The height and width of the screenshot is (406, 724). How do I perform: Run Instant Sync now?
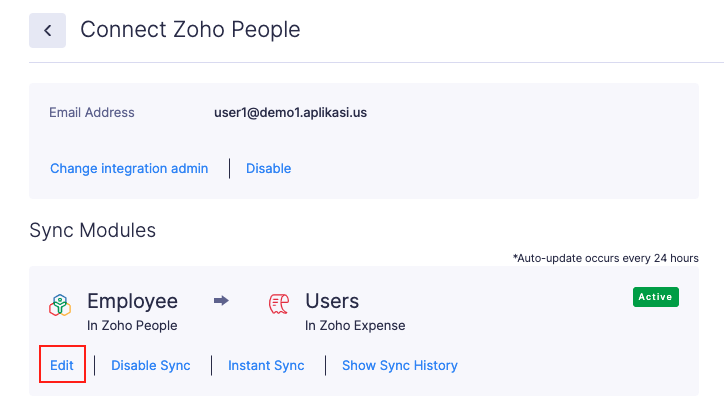coord(266,365)
